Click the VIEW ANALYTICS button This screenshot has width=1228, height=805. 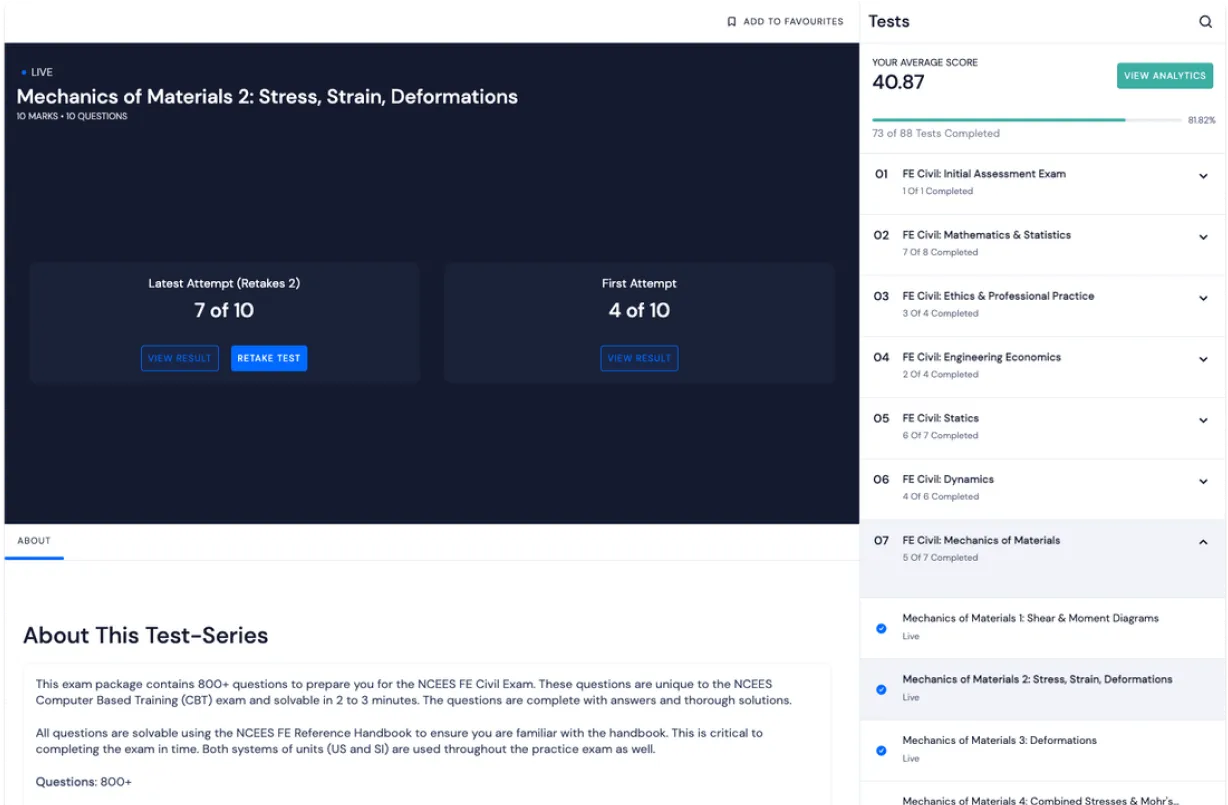(1164, 75)
